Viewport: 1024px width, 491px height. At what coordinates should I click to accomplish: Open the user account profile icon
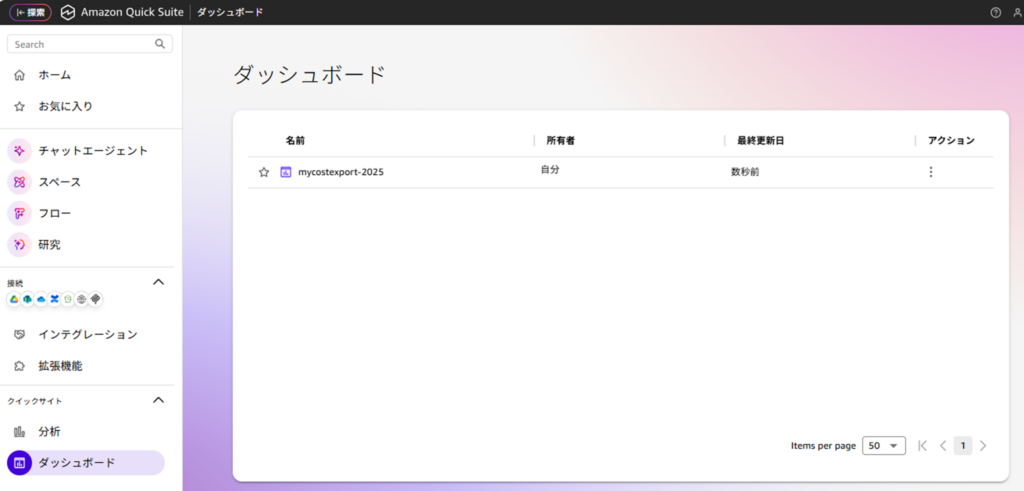(1014, 13)
